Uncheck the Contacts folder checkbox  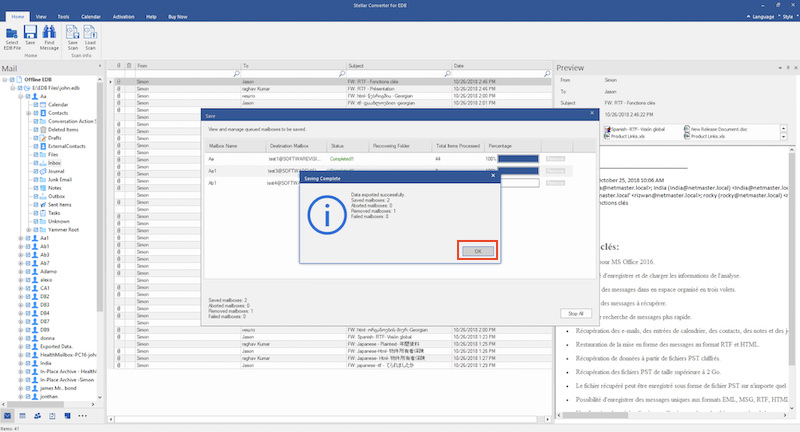[x=36, y=113]
